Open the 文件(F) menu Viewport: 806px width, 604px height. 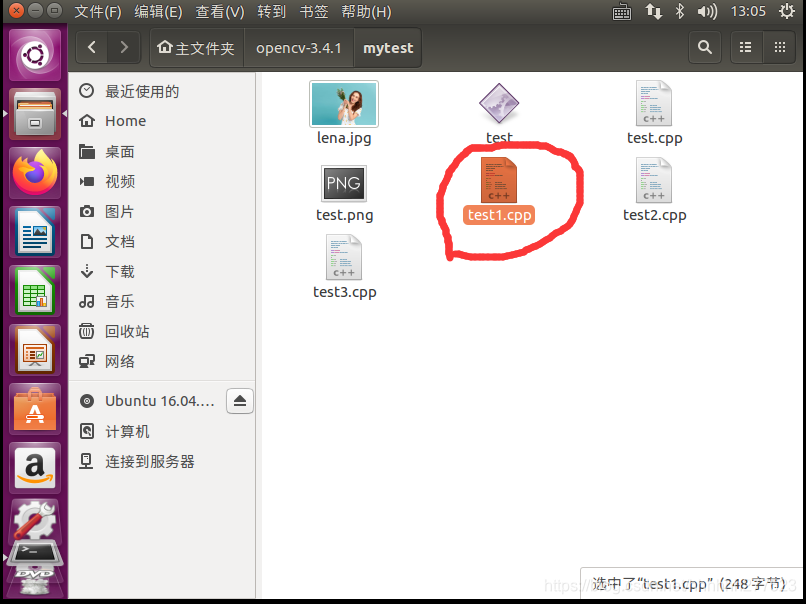[x=97, y=11]
